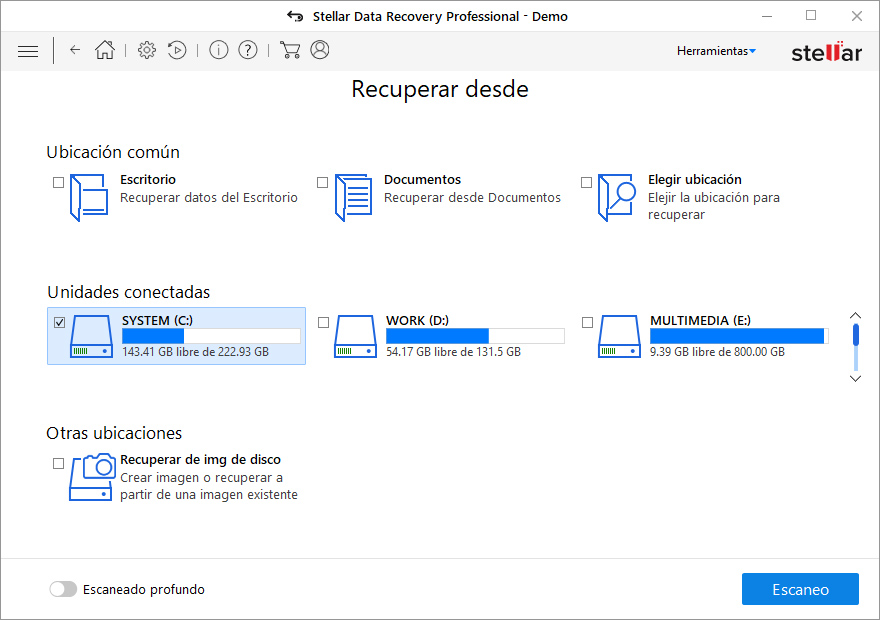Viewport: 880px width, 620px height.
Task: Open the information icon
Action: 219,50
